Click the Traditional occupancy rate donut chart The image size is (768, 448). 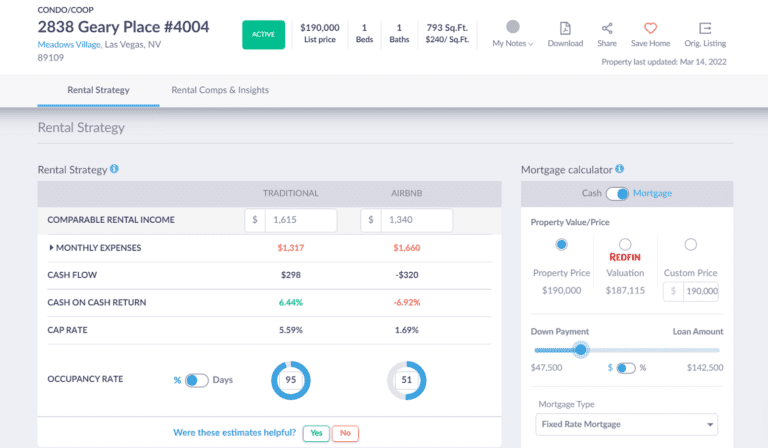[291, 380]
